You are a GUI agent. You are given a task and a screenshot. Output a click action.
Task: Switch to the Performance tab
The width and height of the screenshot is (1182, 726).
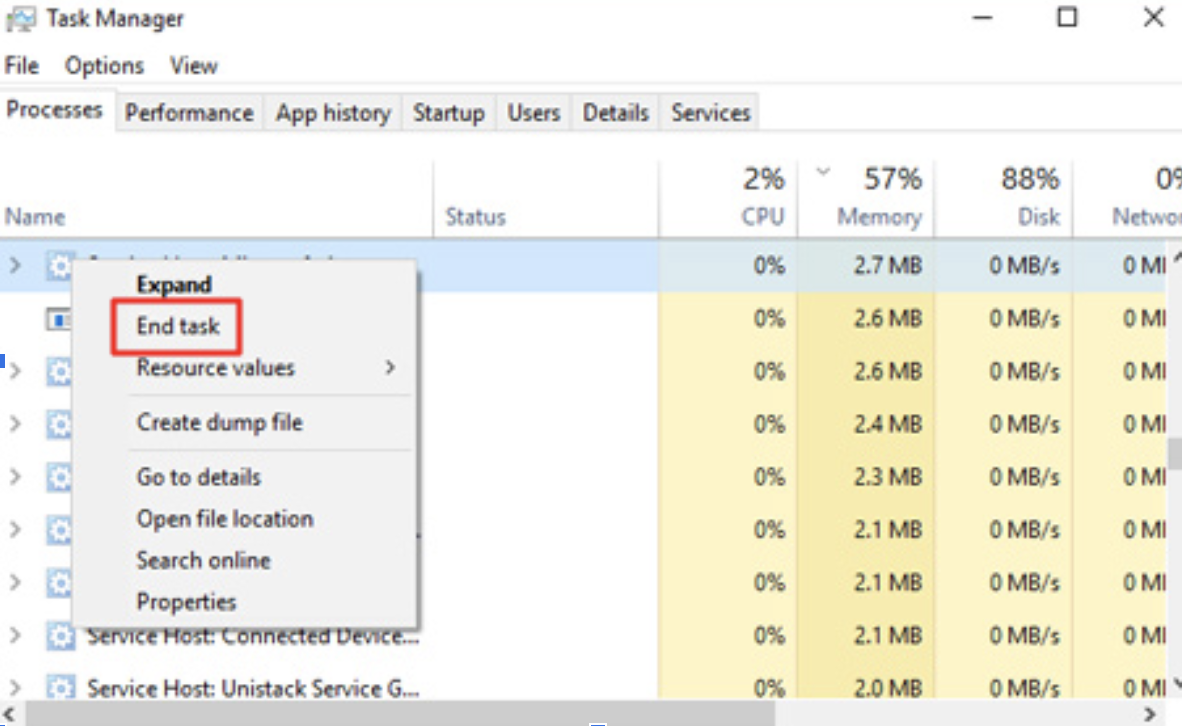[189, 112]
